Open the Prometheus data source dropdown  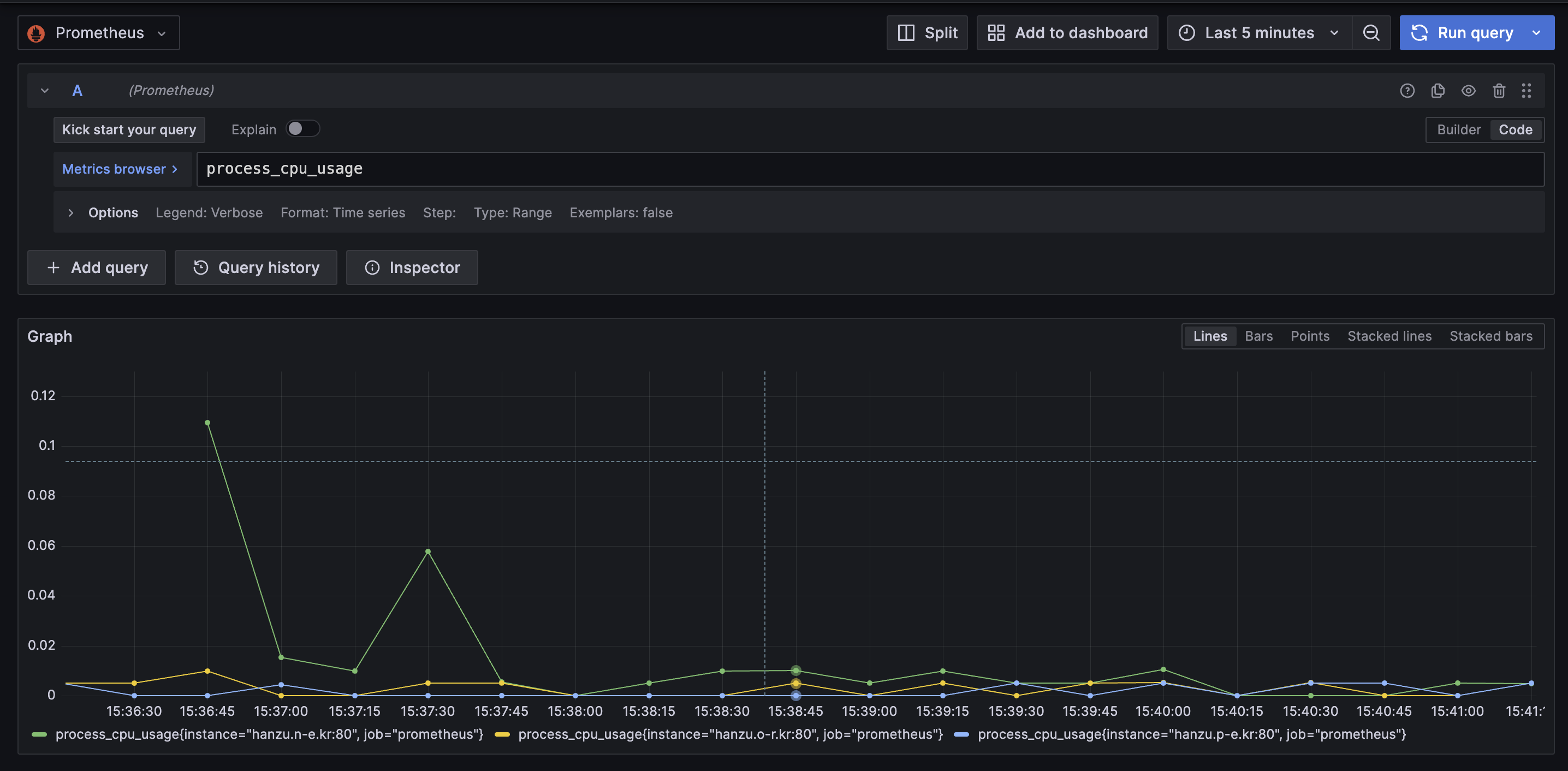[99, 33]
